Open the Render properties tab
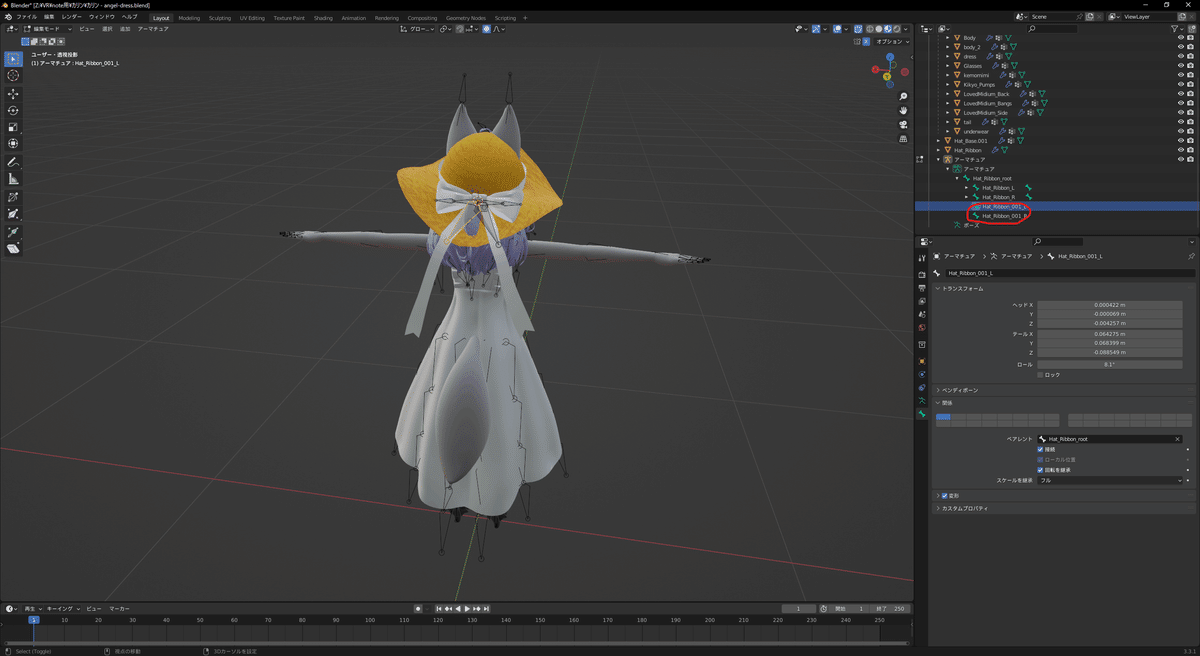 point(921,273)
